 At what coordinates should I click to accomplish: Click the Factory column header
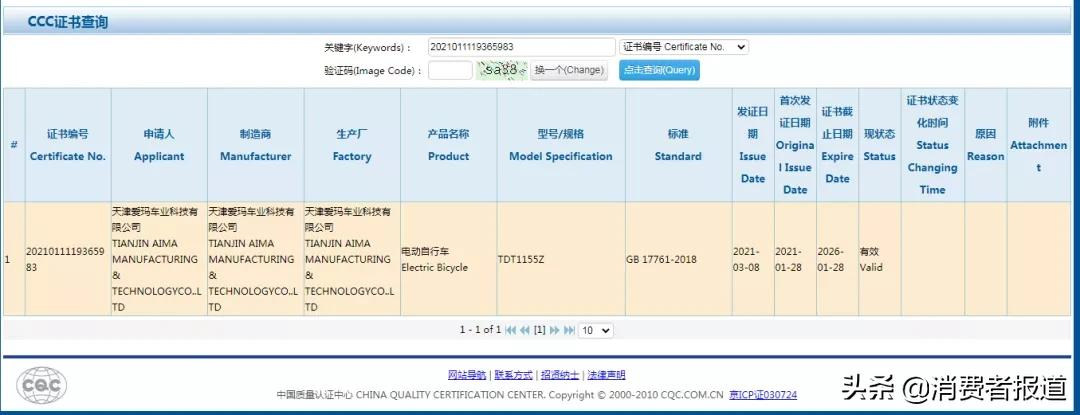[x=352, y=145]
